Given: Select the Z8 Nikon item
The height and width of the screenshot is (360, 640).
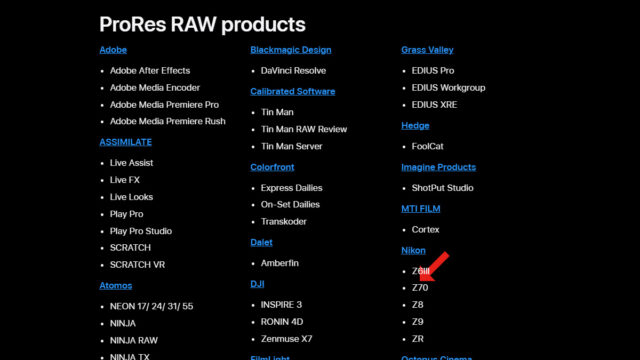Looking at the screenshot, I should pos(417,305).
